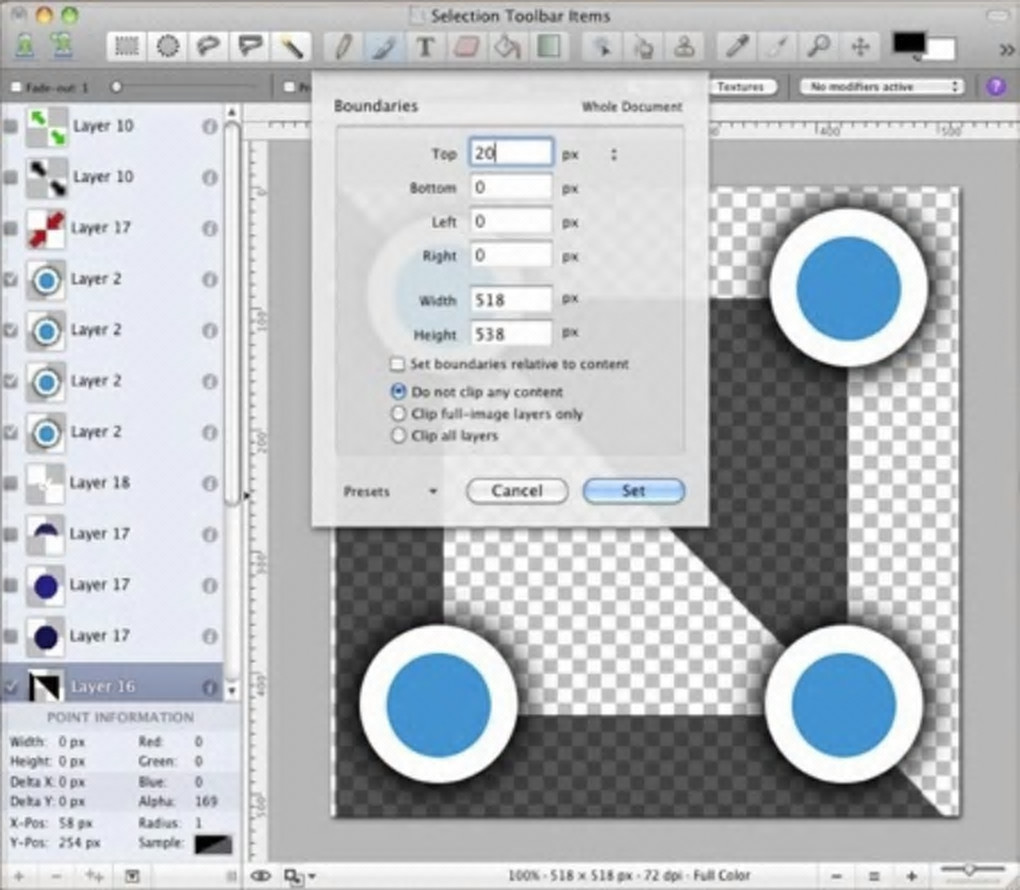Viewport: 1020px width, 890px height.
Task: Select the zoom magnifier tool
Action: 819,47
